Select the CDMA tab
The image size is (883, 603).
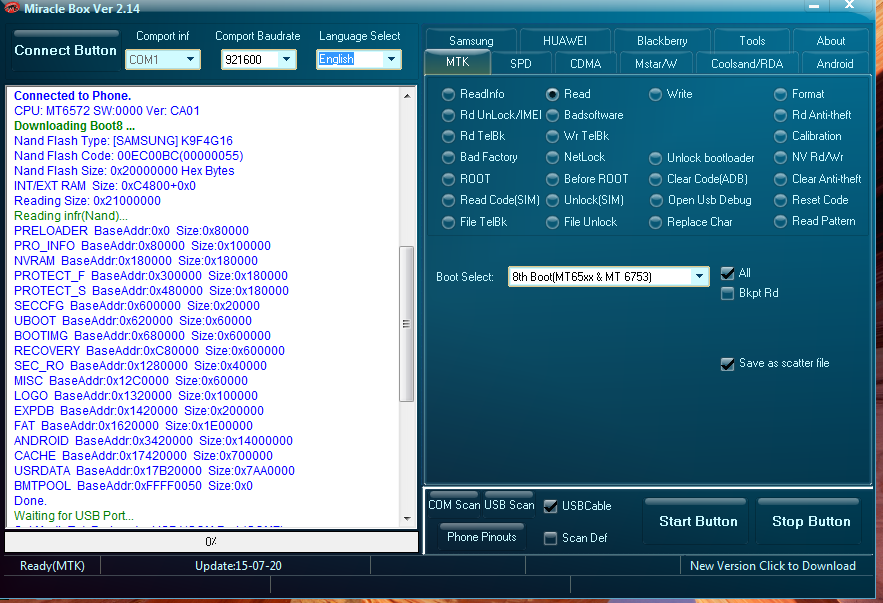point(586,64)
